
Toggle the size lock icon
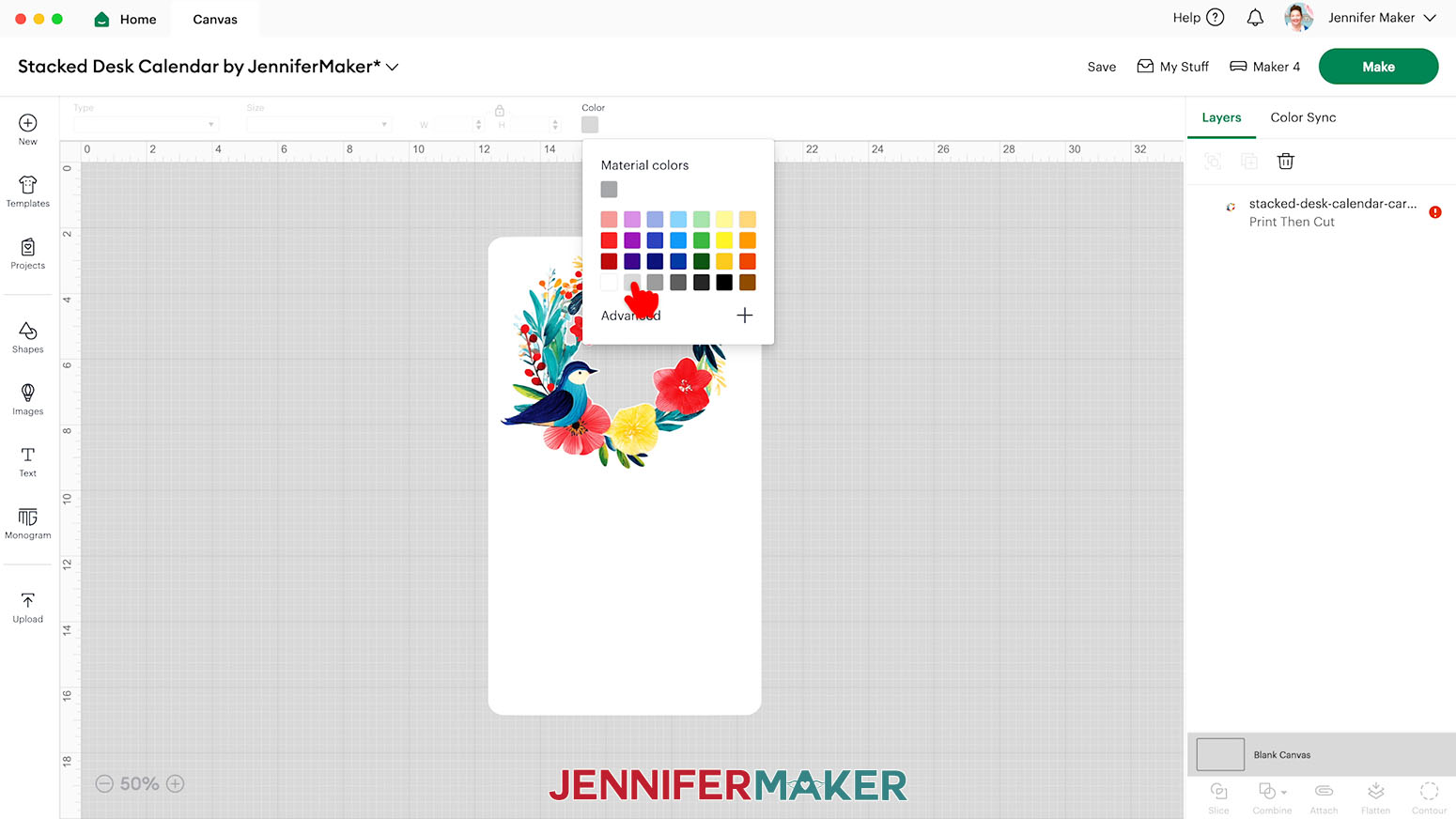pyautogui.click(x=500, y=111)
